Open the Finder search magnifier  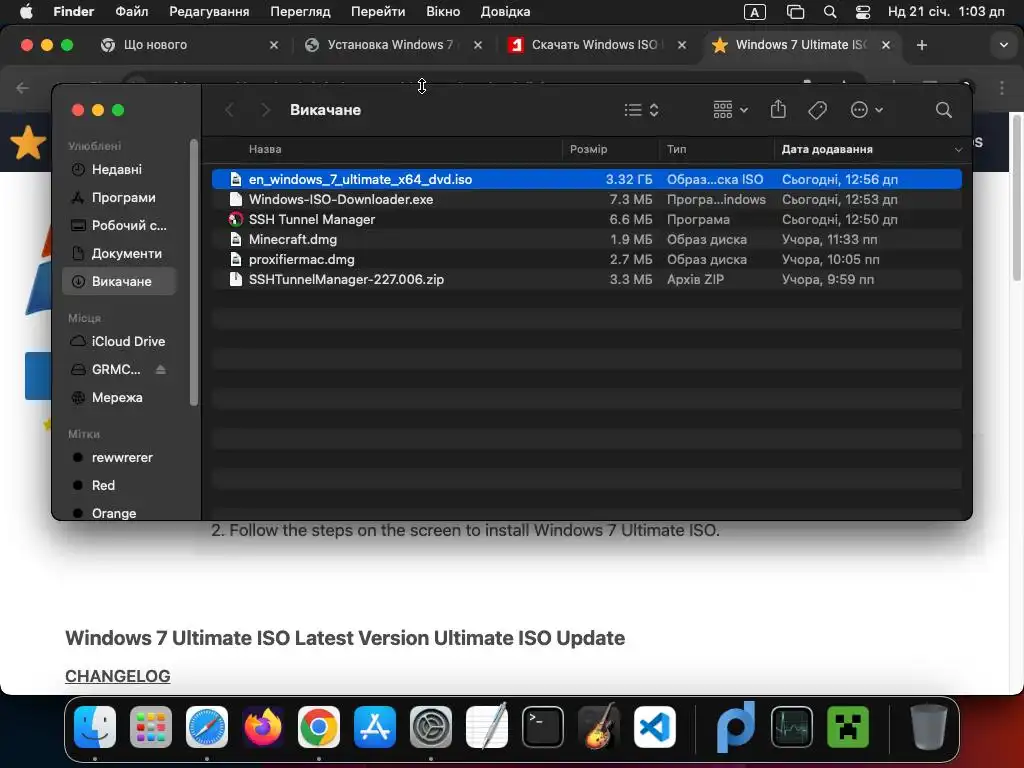click(943, 110)
